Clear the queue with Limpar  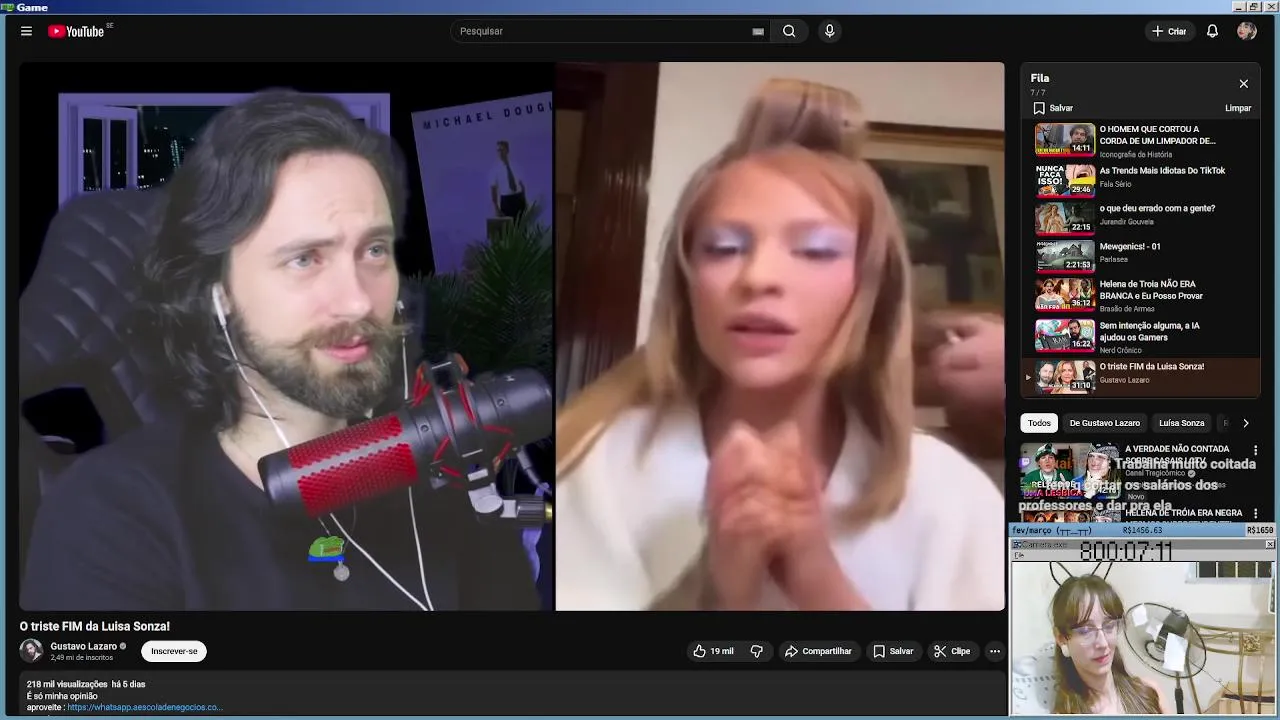(x=1238, y=108)
